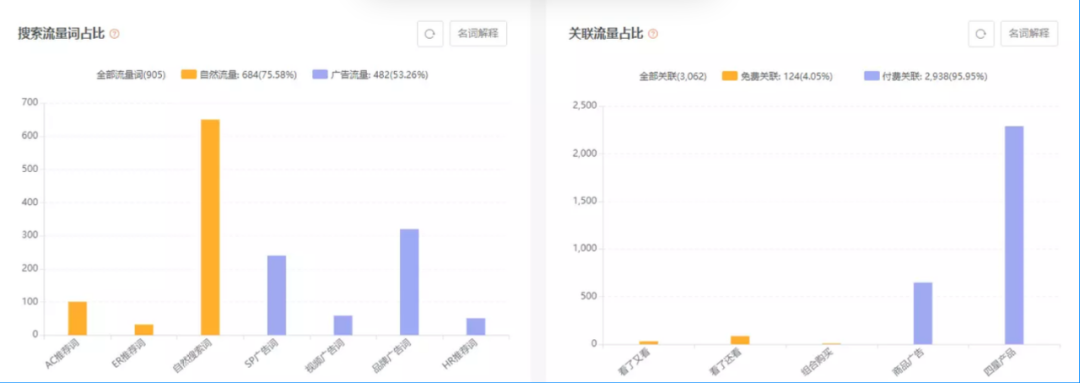Click the 搜索流量词占比 chart title
The width and height of the screenshot is (1080, 383).
click(x=61, y=33)
